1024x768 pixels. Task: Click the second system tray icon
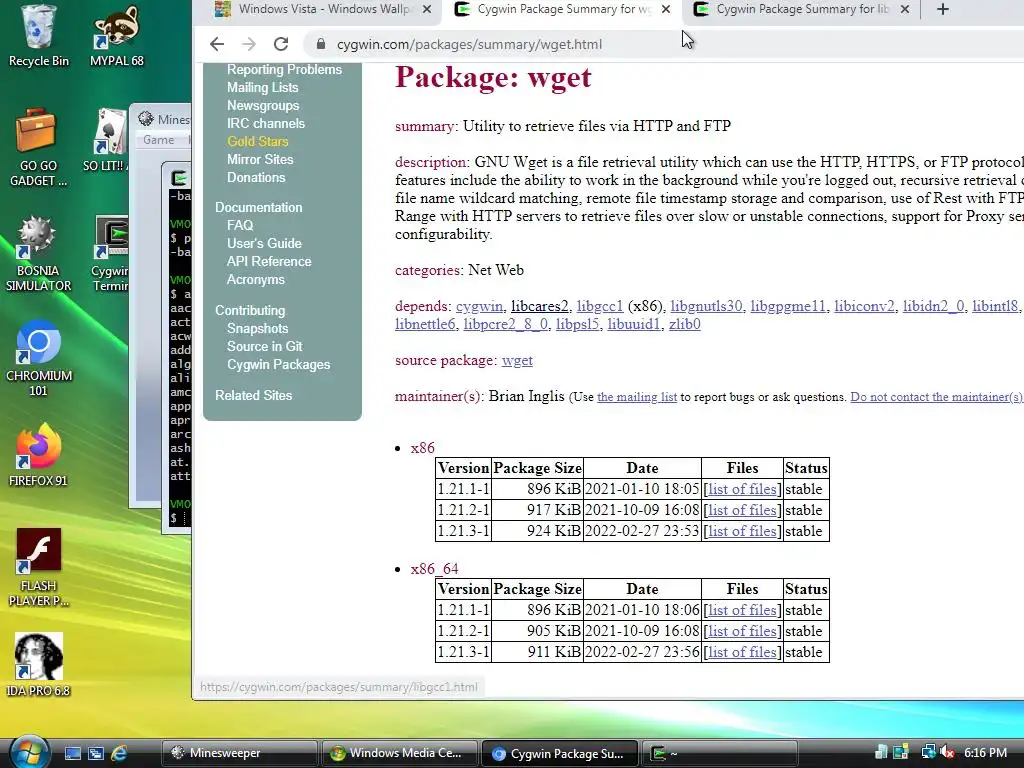(901, 752)
